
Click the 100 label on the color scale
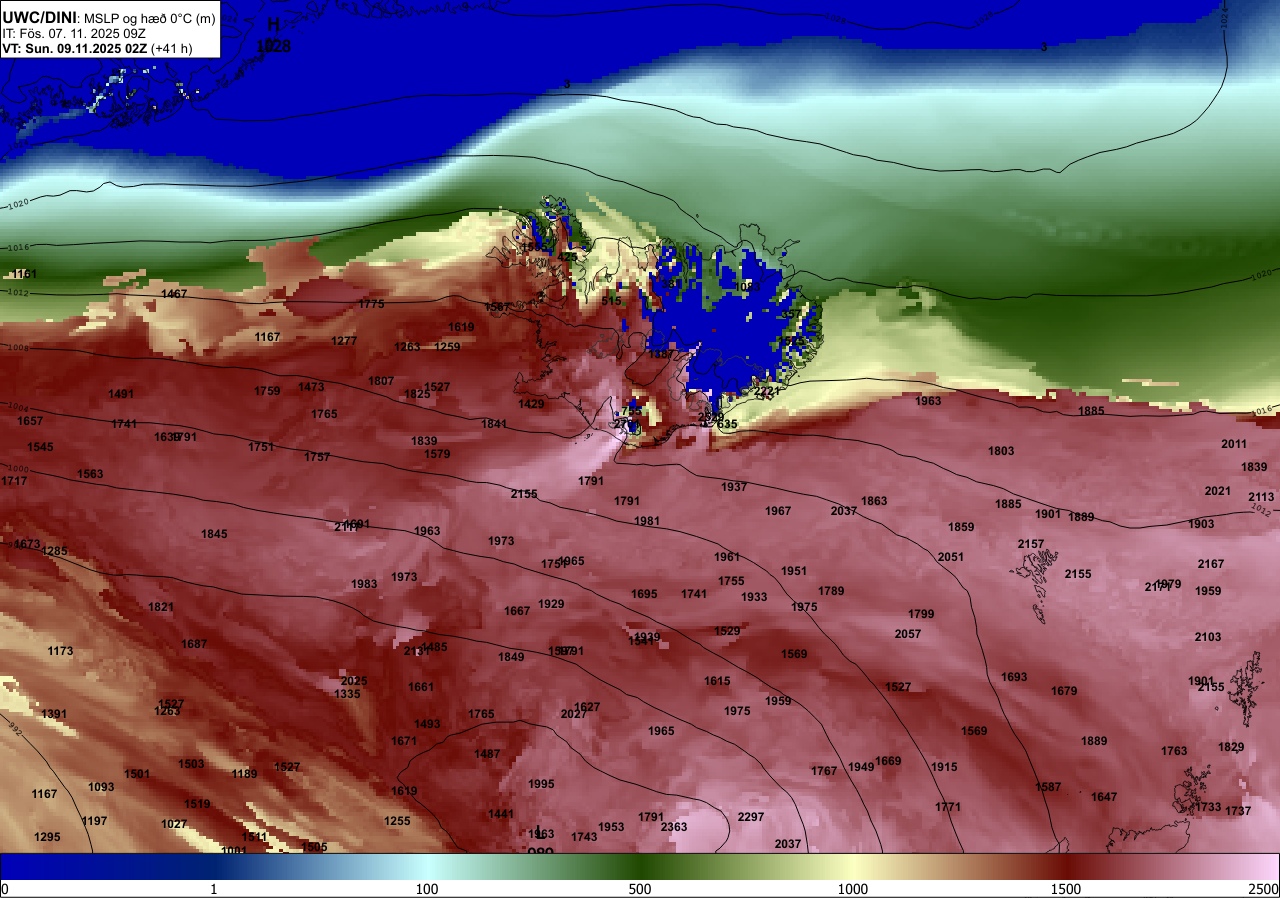(x=427, y=889)
